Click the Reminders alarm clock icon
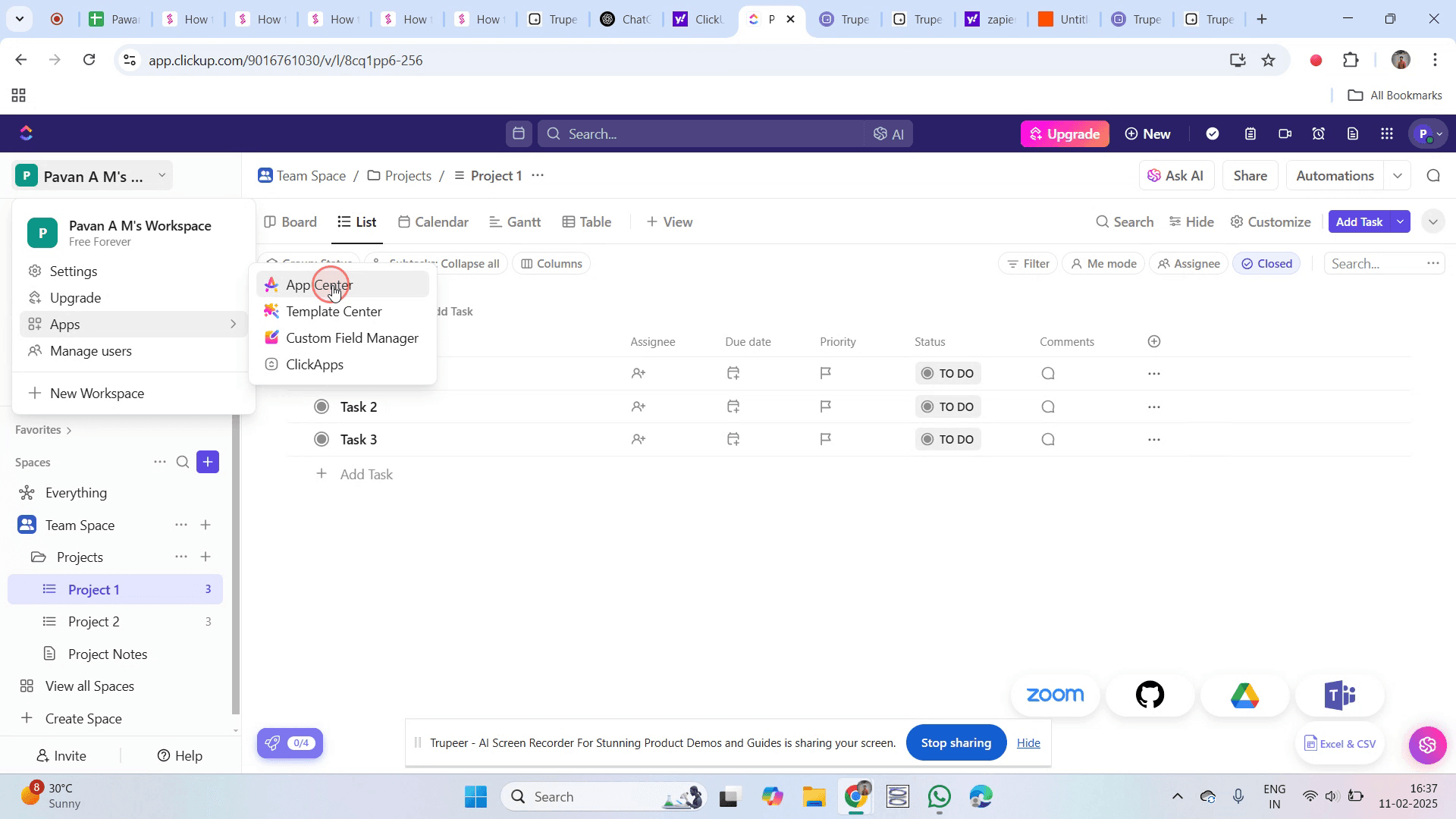The height and width of the screenshot is (819, 1456). coord(1319,134)
